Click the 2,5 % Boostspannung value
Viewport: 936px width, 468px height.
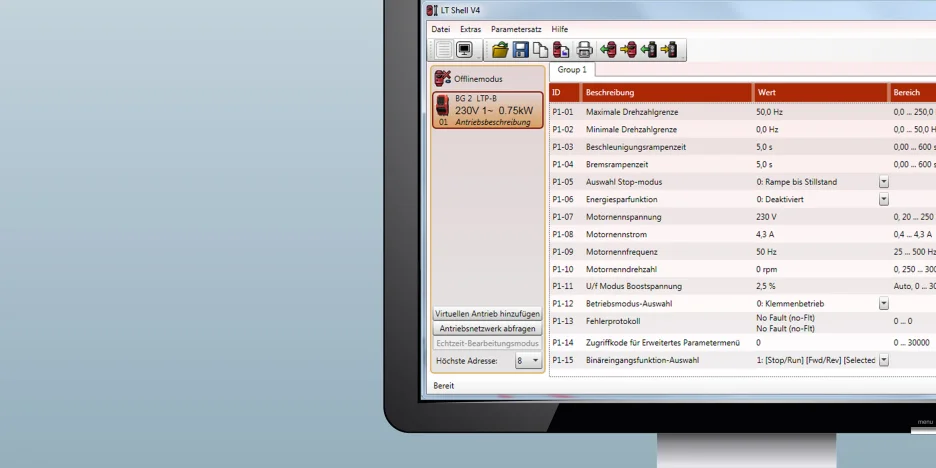pos(766,287)
